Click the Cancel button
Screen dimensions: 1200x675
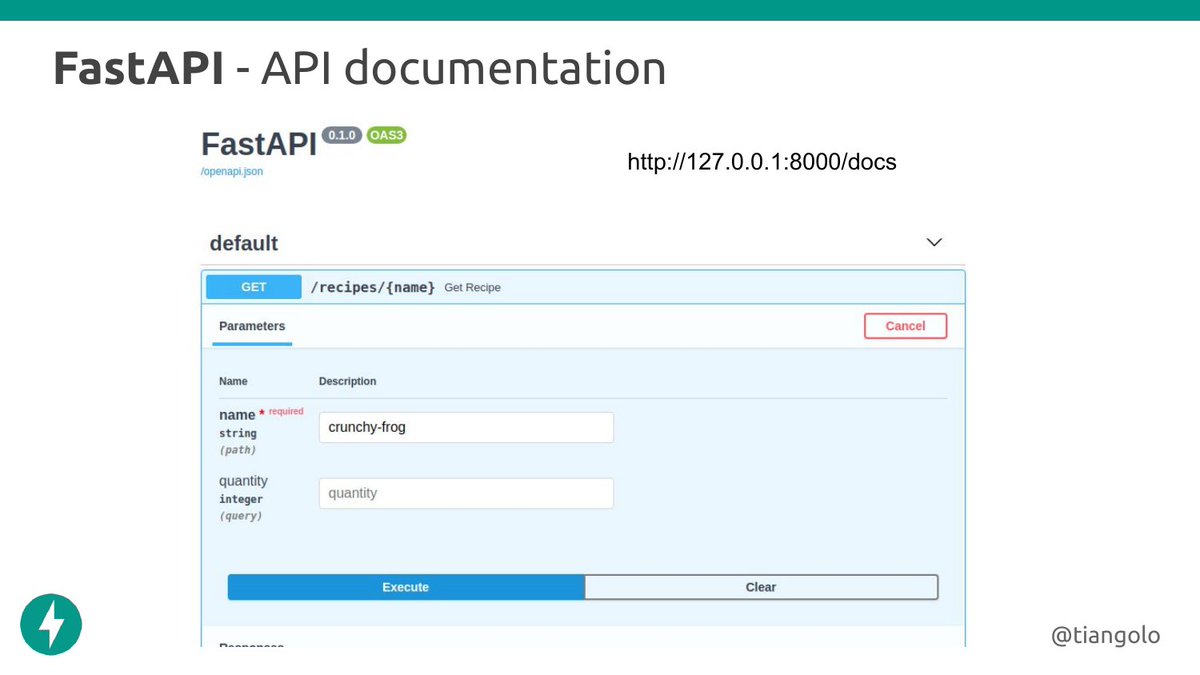[x=905, y=326]
